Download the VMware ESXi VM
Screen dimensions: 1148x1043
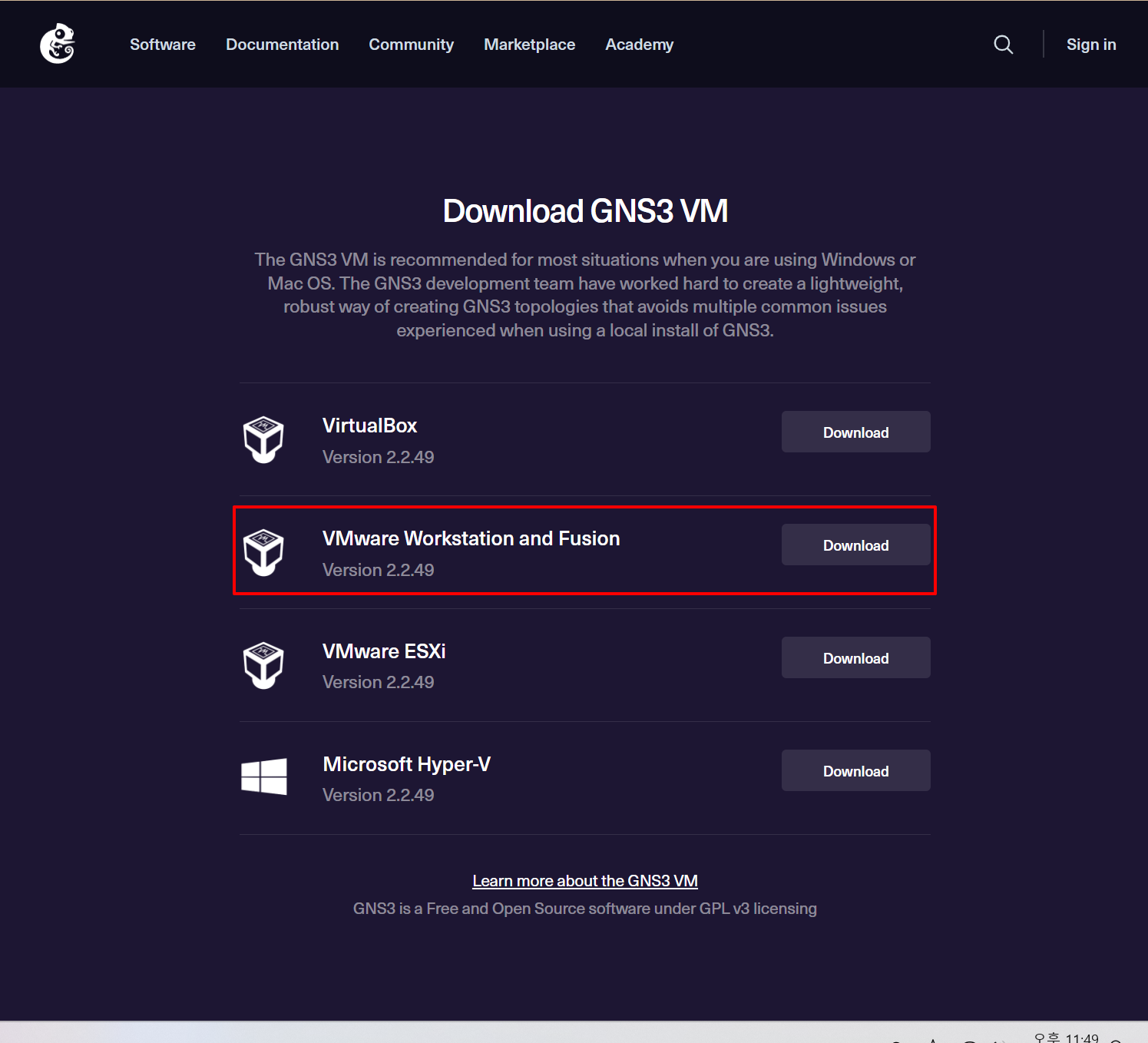(856, 657)
